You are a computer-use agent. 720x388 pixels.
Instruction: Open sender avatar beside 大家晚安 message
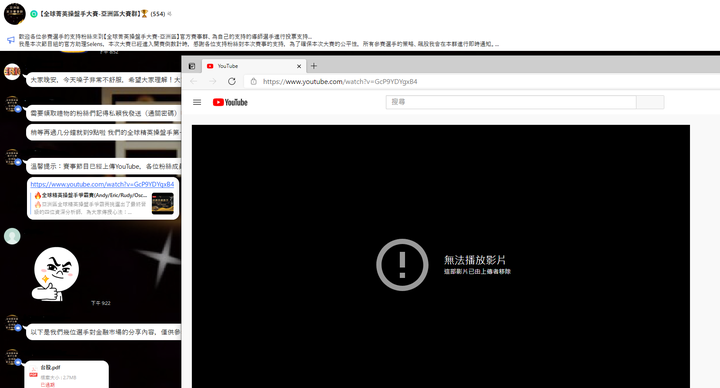[x=12, y=71]
